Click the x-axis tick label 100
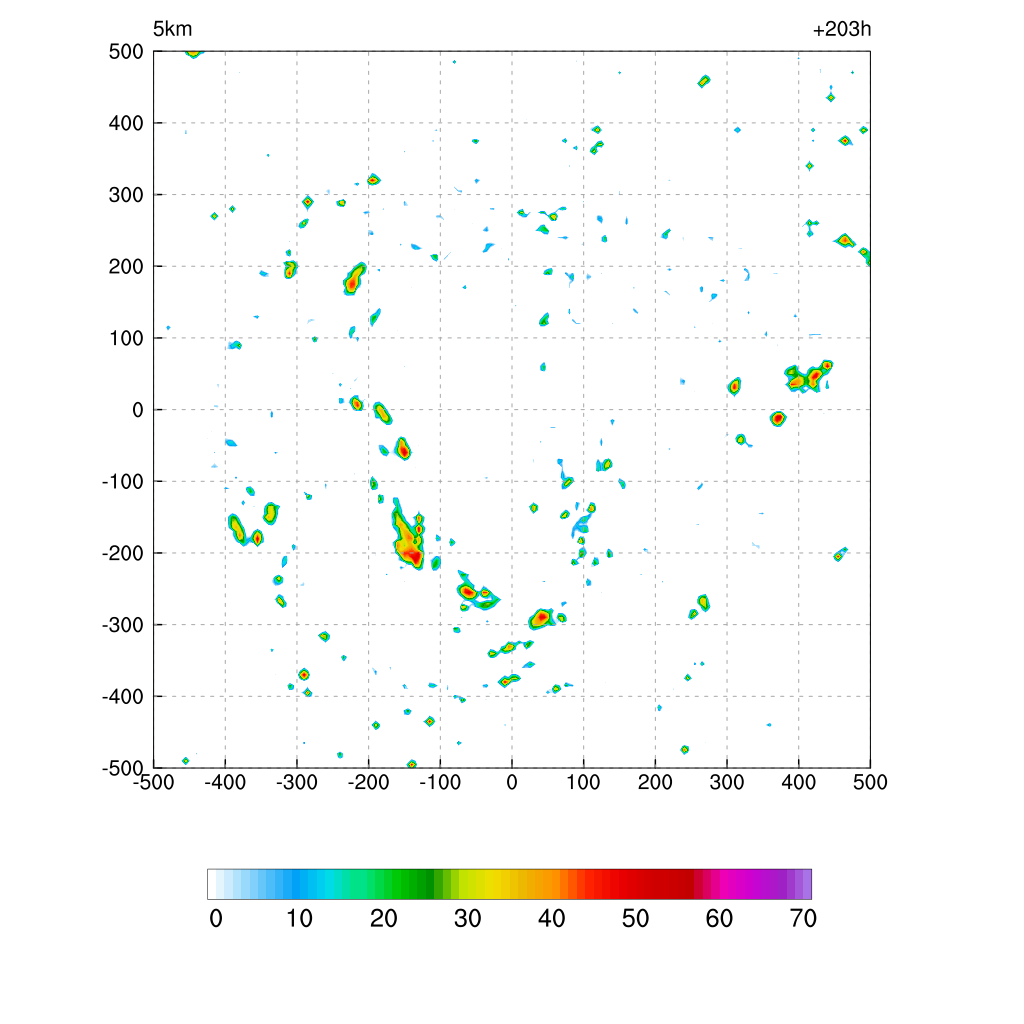The height and width of the screenshot is (1024, 1024). coord(583,782)
